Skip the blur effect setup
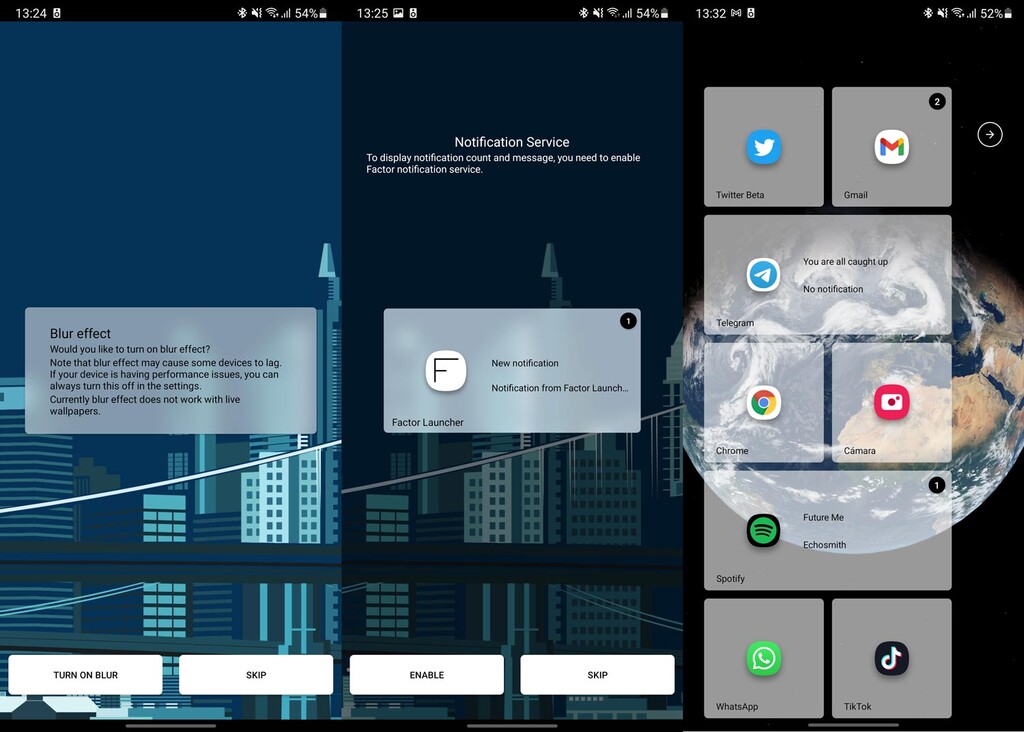Screen dimensions: 1024x732 (x=256, y=674)
